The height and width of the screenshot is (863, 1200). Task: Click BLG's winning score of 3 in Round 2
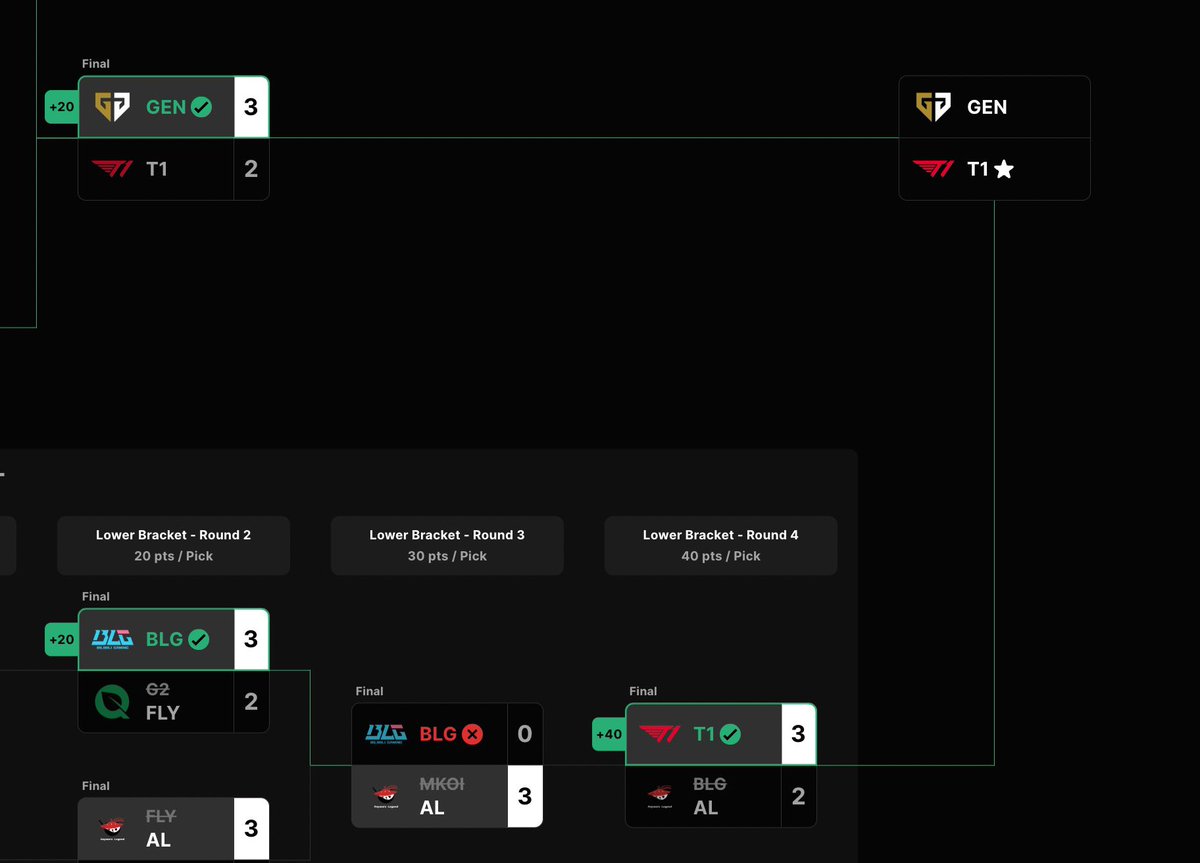click(251, 639)
